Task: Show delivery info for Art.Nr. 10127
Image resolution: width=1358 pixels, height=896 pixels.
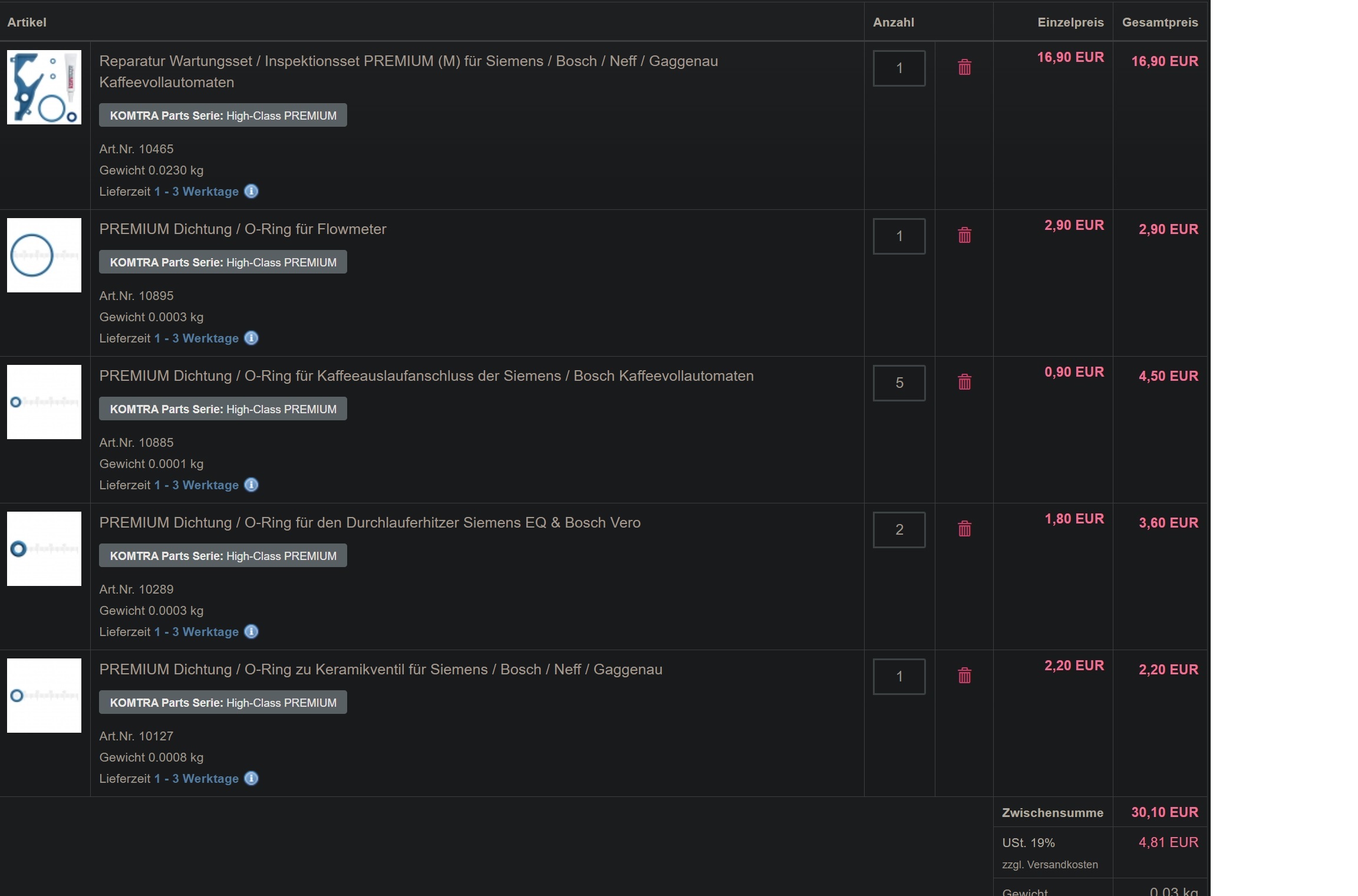Action: coord(251,778)
